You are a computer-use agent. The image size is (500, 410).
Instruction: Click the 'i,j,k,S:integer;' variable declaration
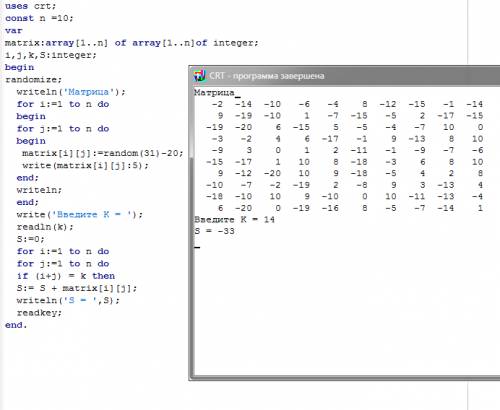tap(51, 55)
